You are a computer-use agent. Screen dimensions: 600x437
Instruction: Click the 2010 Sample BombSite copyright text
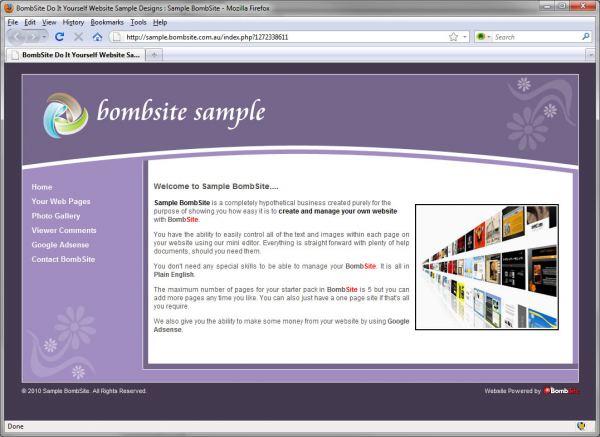click(x=84, y=391)
